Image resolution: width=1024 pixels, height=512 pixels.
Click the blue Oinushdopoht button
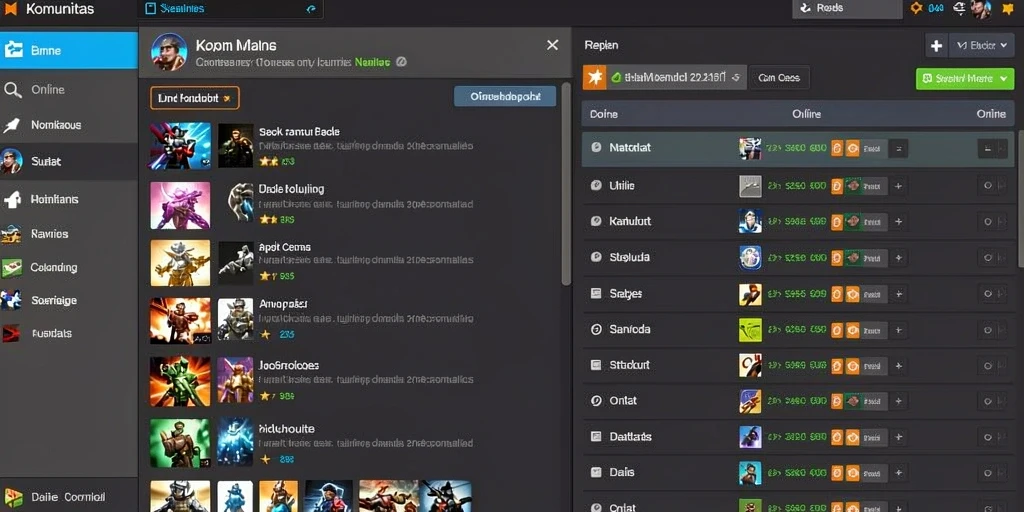[x=505, y=96]
